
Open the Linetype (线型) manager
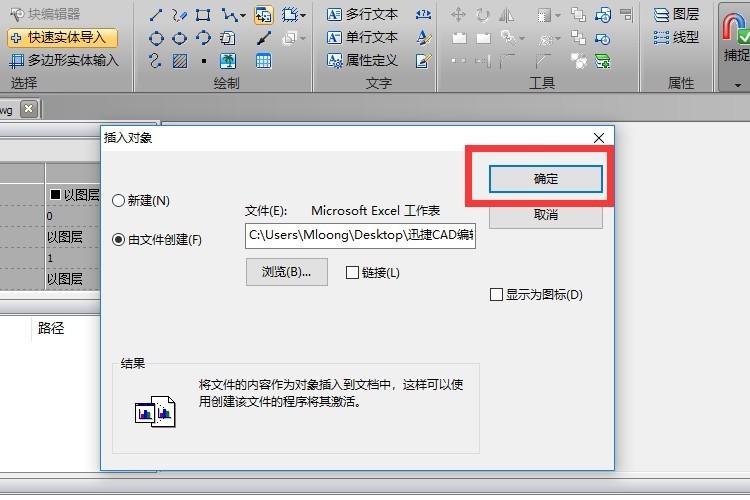[x=676, y=37]
